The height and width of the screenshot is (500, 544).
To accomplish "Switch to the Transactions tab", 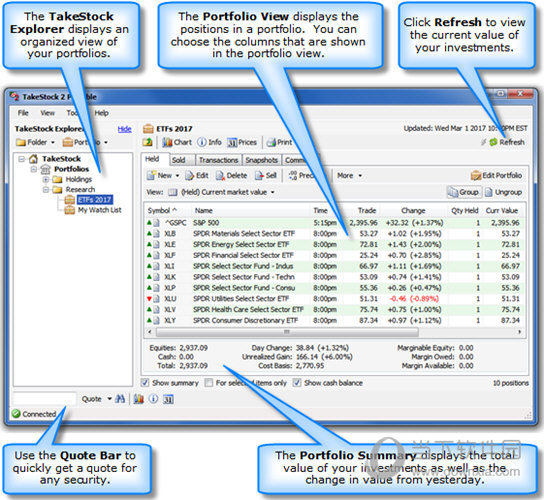I will coord(218,160).
